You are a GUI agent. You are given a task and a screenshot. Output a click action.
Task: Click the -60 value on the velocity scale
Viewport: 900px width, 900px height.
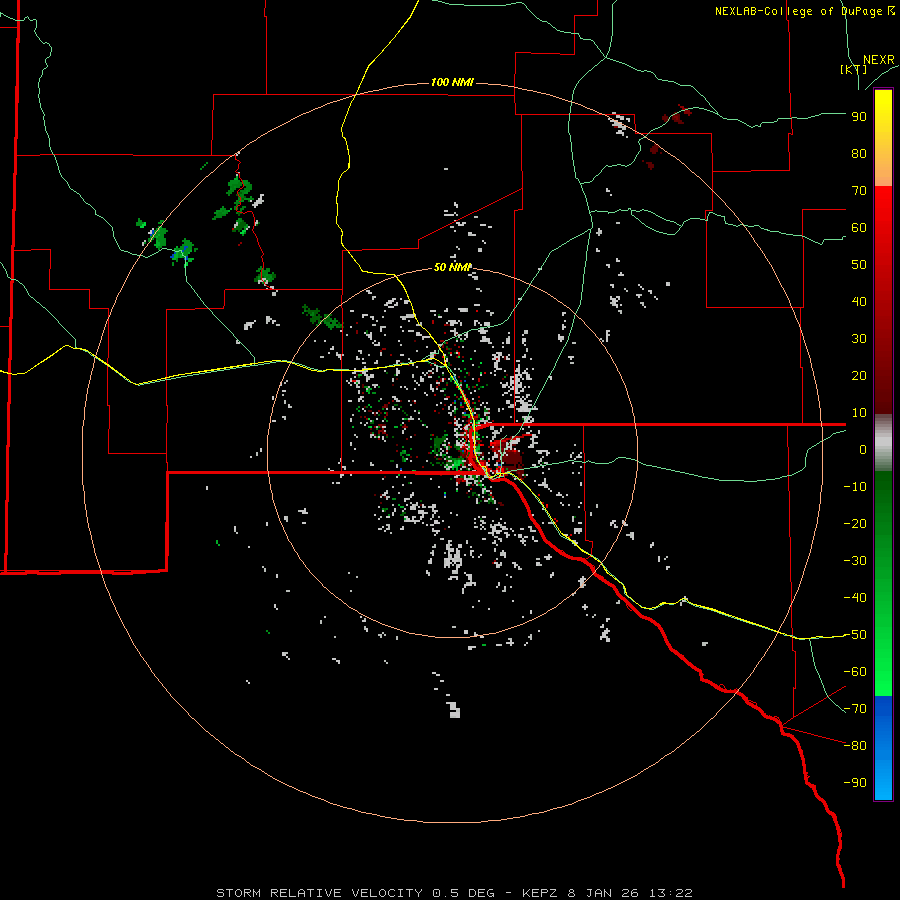(x=855, y=672)
